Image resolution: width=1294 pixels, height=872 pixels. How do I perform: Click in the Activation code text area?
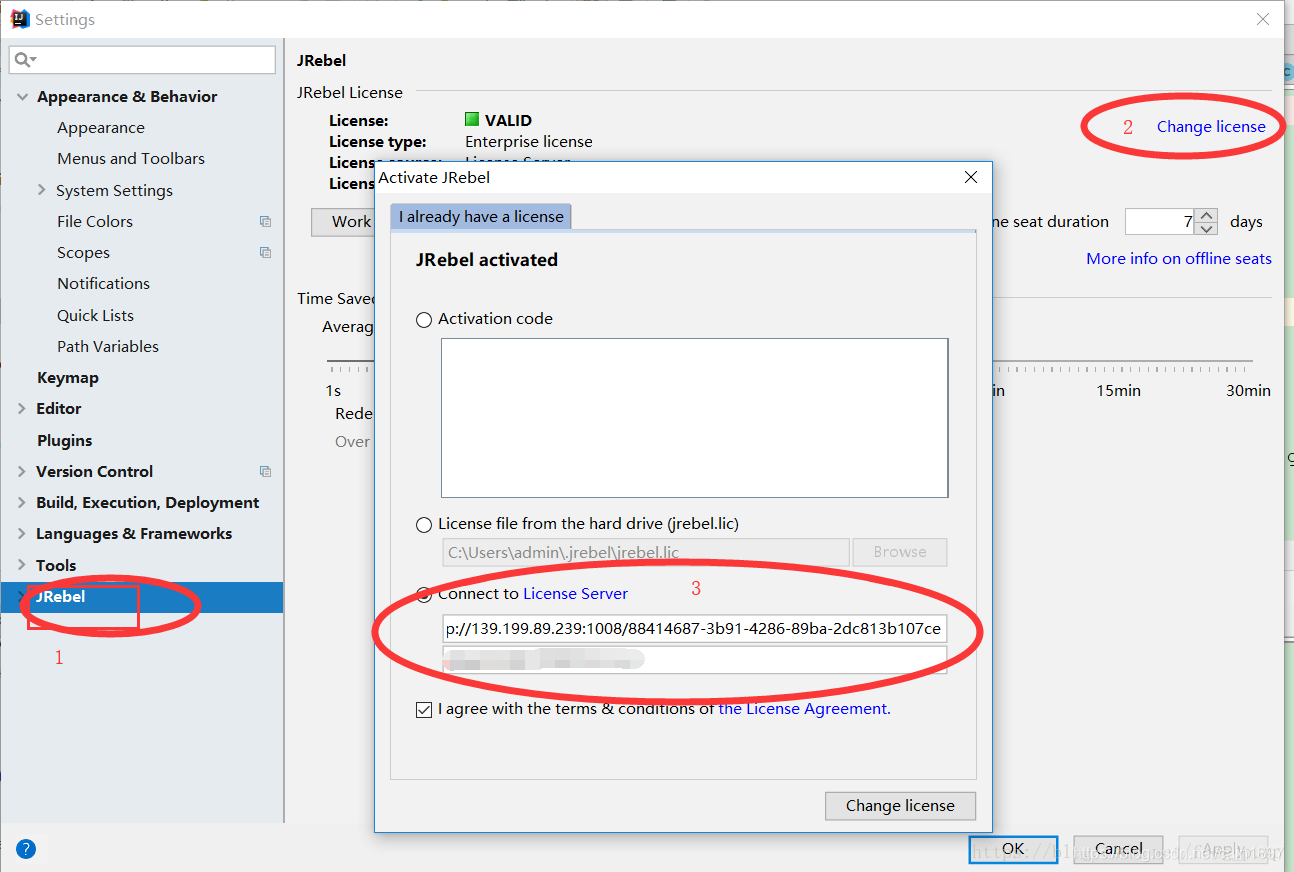point(694,418)
